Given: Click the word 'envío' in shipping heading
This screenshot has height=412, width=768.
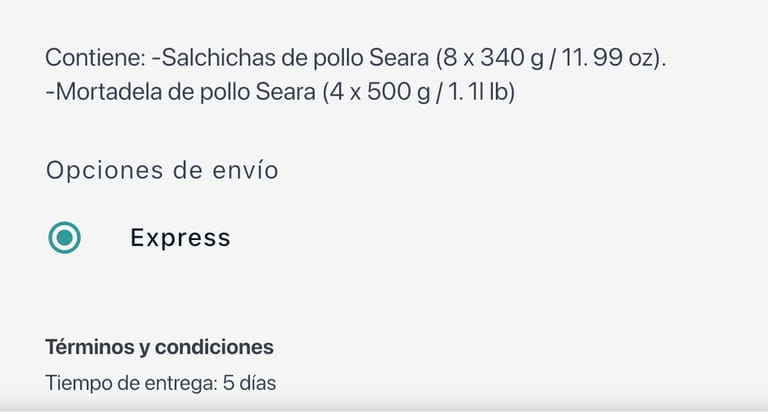Looking at the screenshot, I should click(x=249, y=170).
